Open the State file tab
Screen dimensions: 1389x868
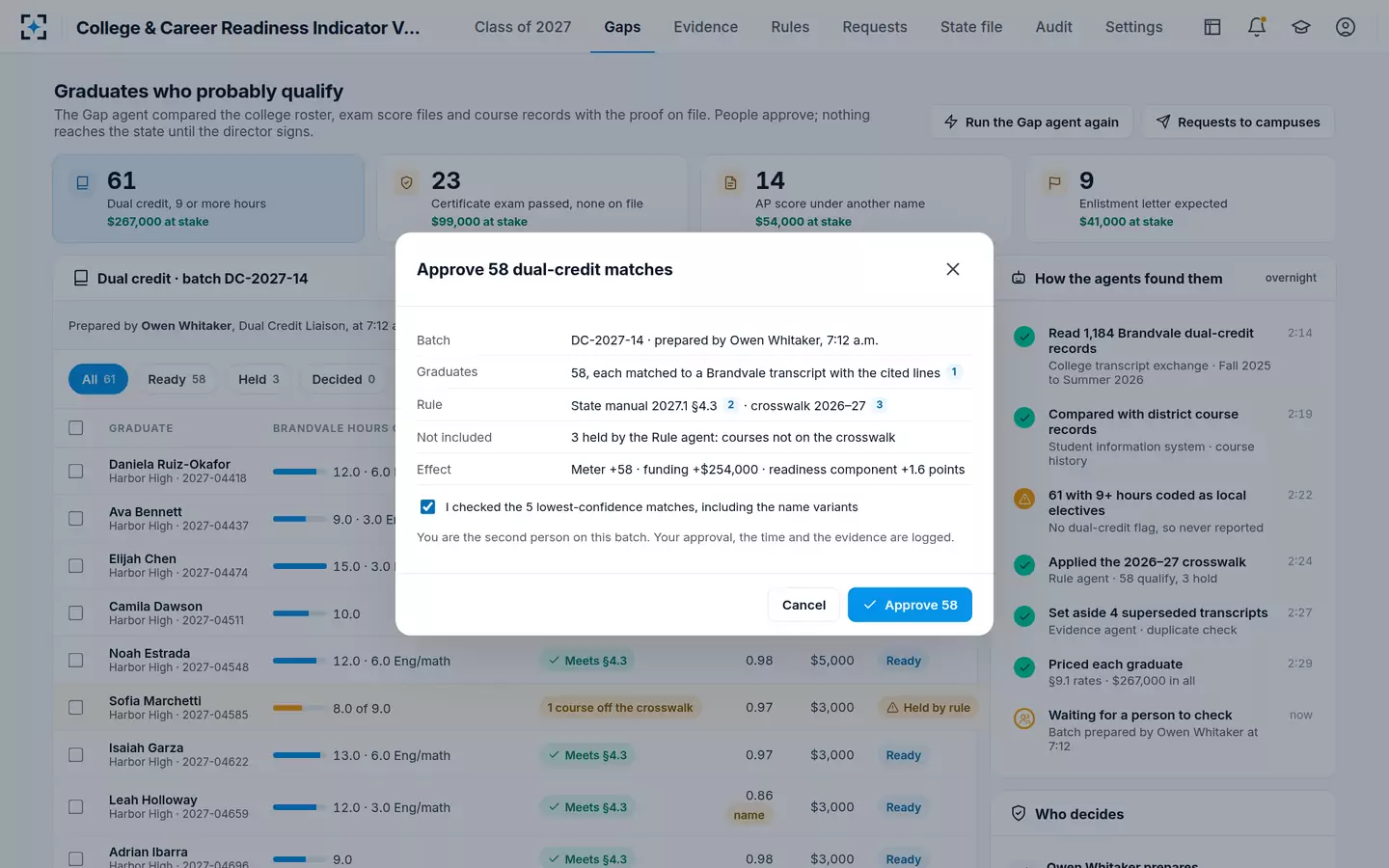tap(971, 27)
